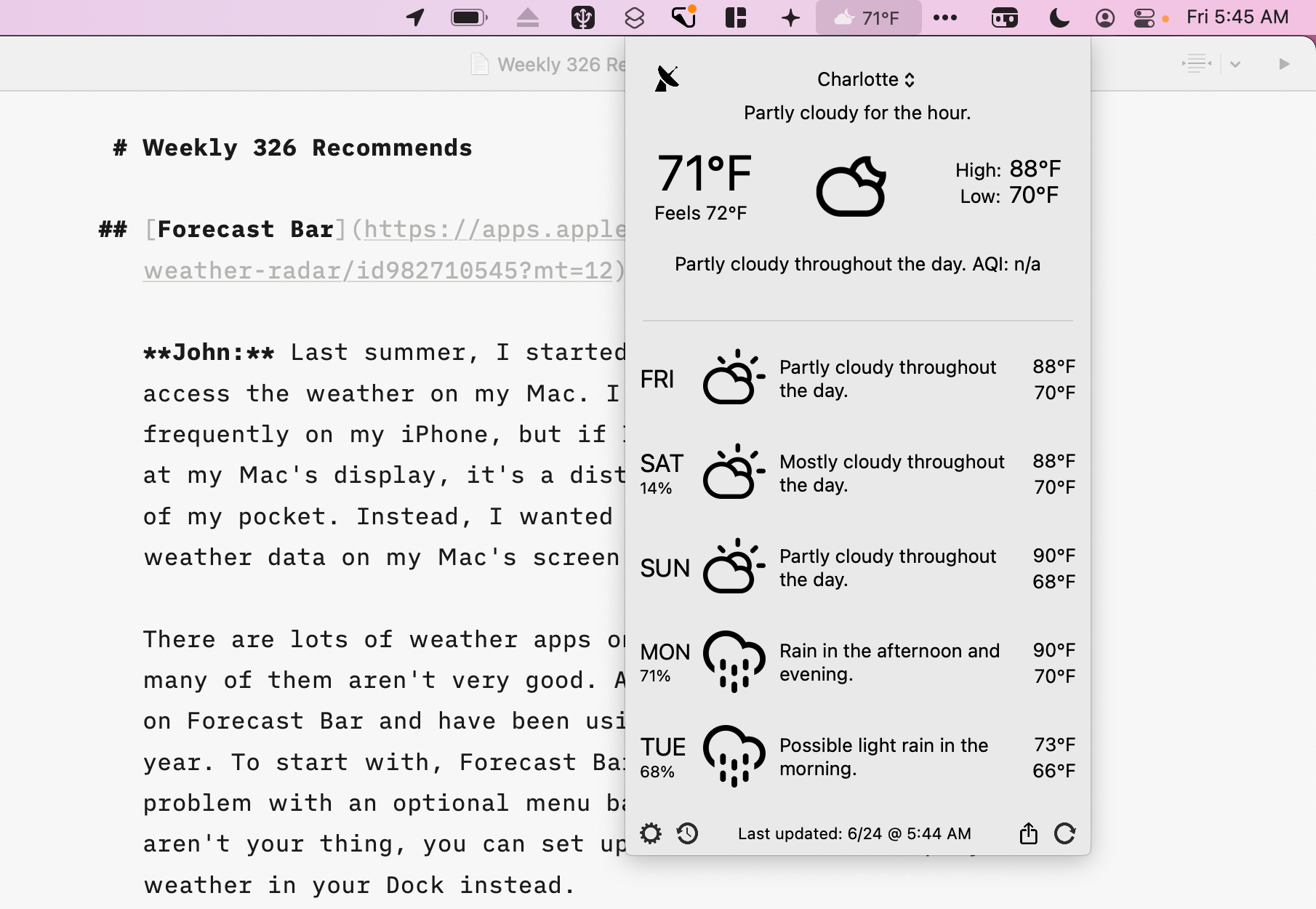Open the radar satellite dish icon
This screenshot has height=909, width=1316.
[x=667, y=79]
